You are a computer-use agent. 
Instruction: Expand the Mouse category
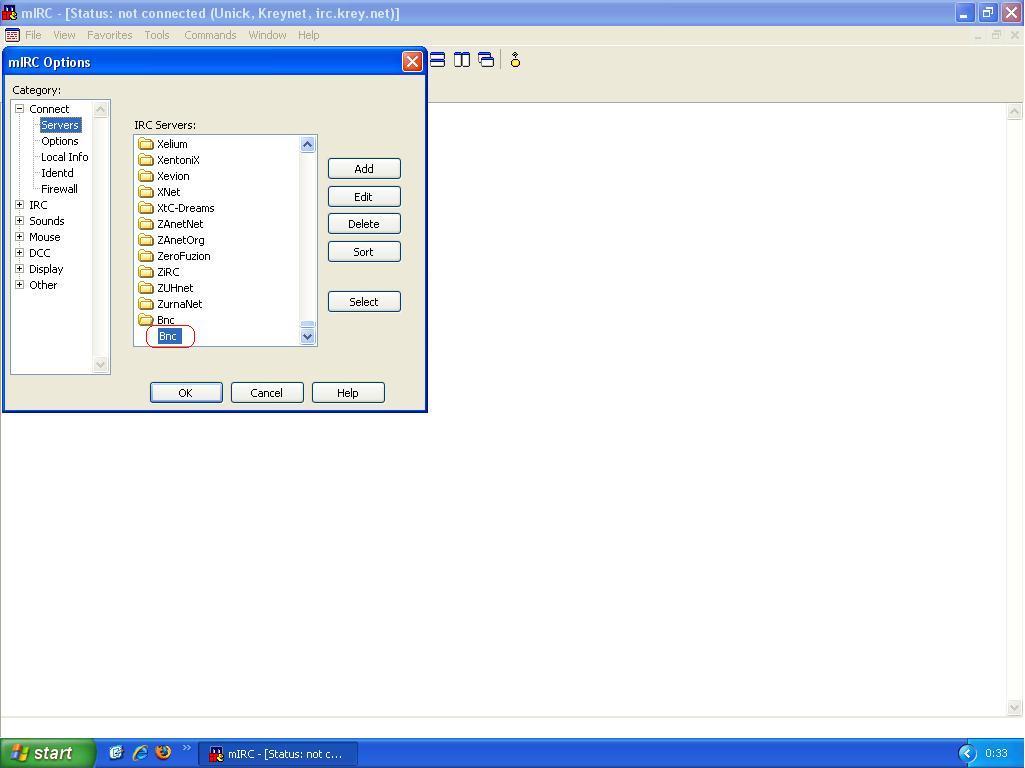coord(20,237)
